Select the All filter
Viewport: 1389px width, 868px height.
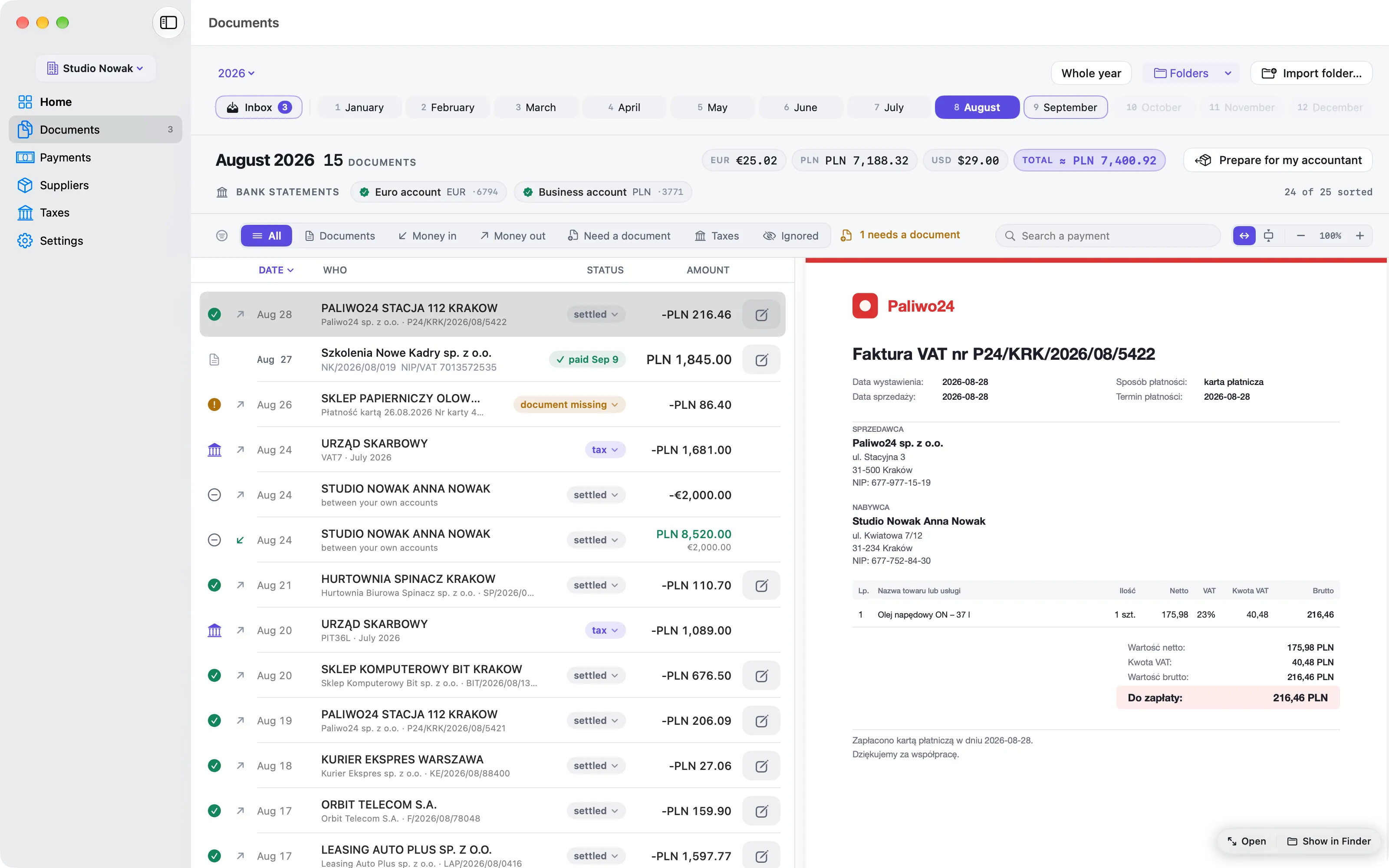tap(267, 236)
